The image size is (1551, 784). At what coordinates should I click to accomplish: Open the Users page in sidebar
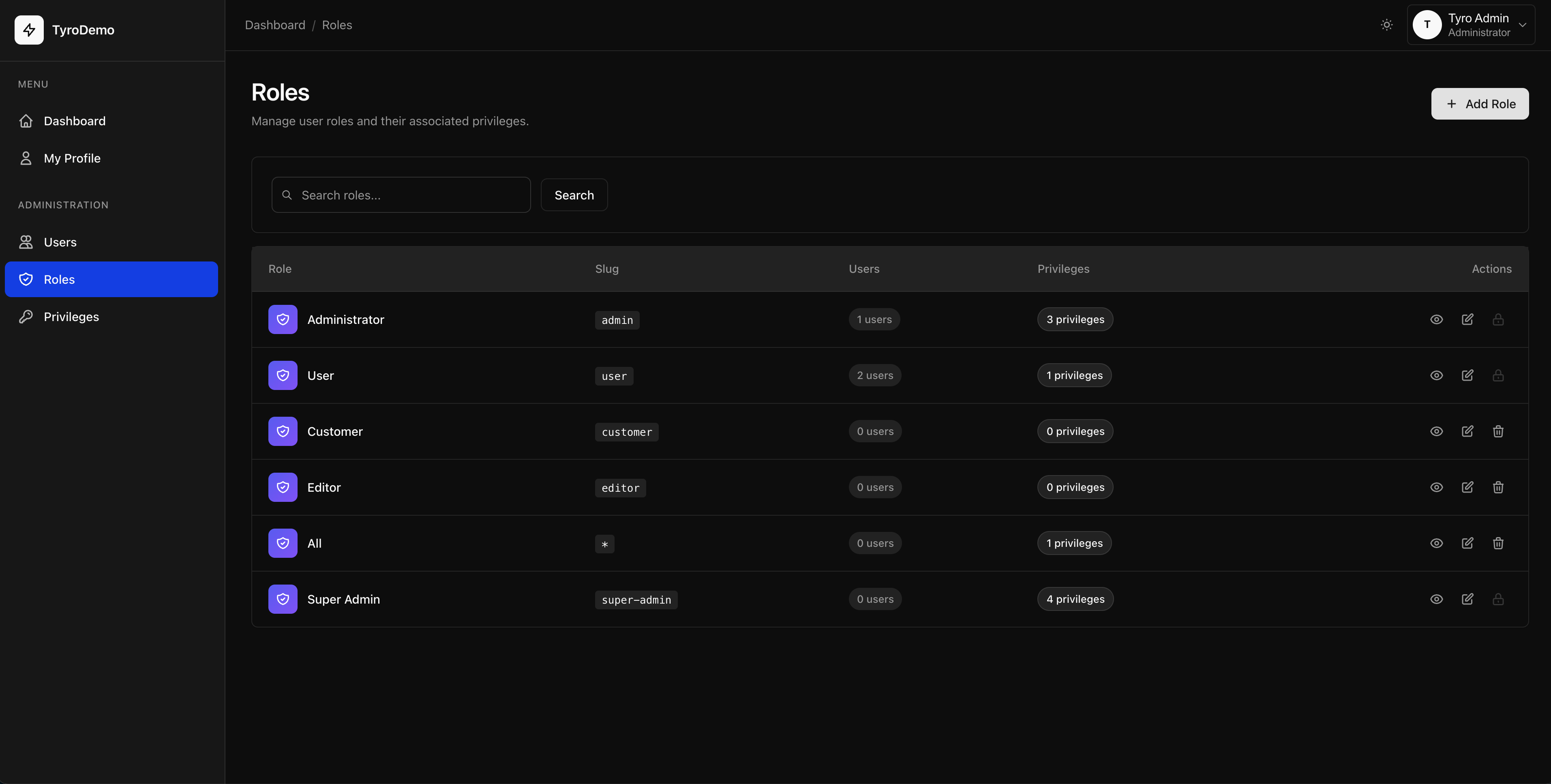tap(60, 242)
